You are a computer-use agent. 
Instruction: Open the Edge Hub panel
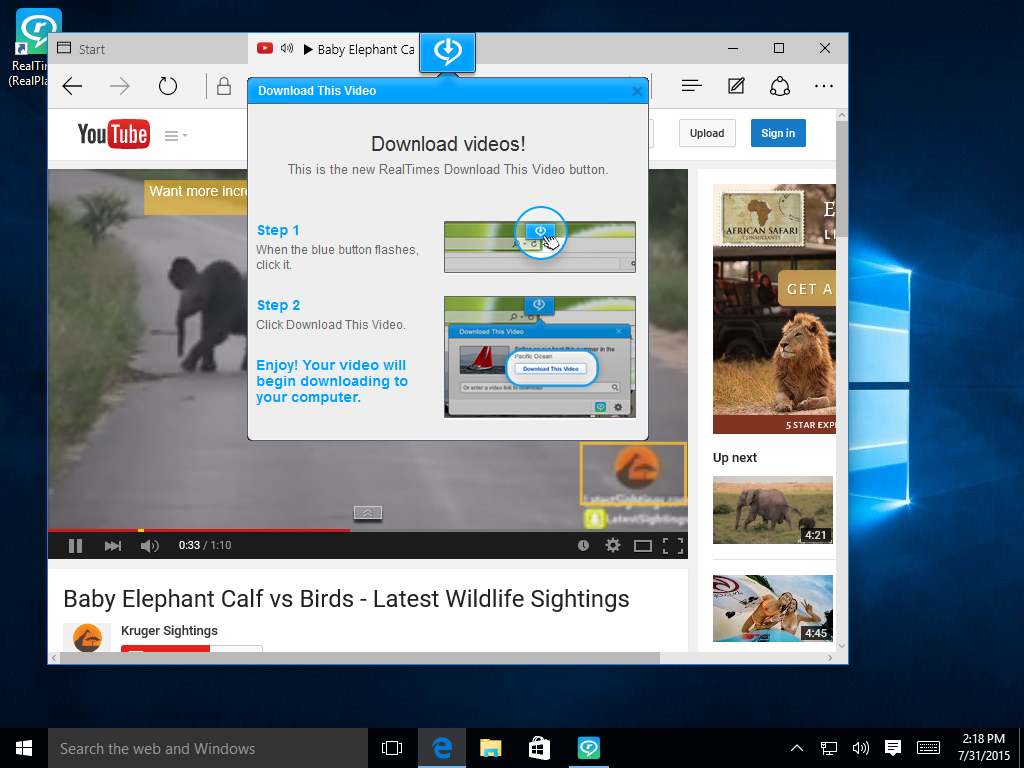pyautogui.click(x=691, y=87)
